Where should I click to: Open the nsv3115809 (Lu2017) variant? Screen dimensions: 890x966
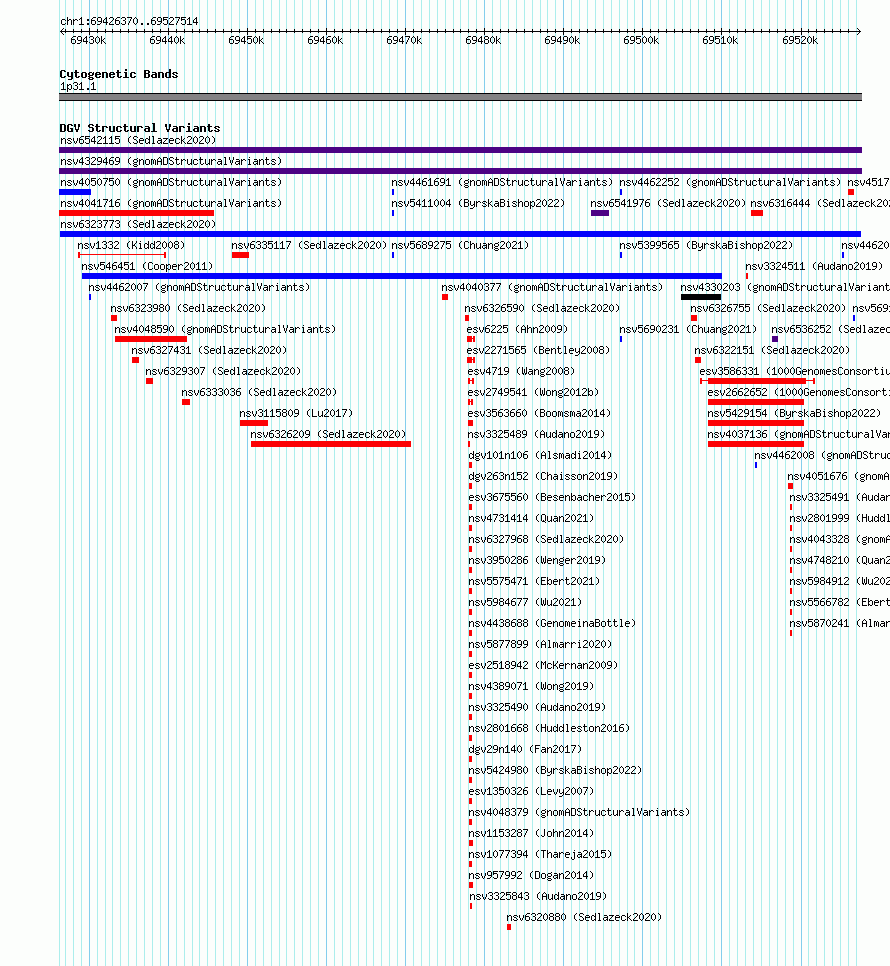(x=296, y=413)
